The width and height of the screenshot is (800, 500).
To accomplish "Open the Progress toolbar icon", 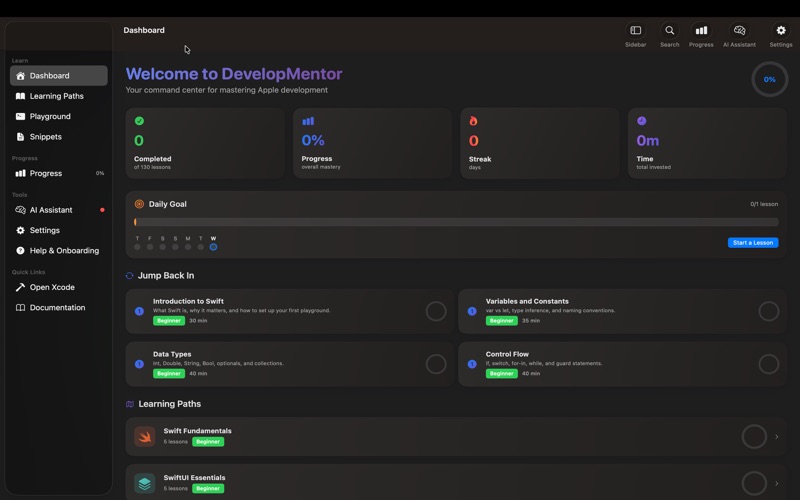I will tap(701, 31).
